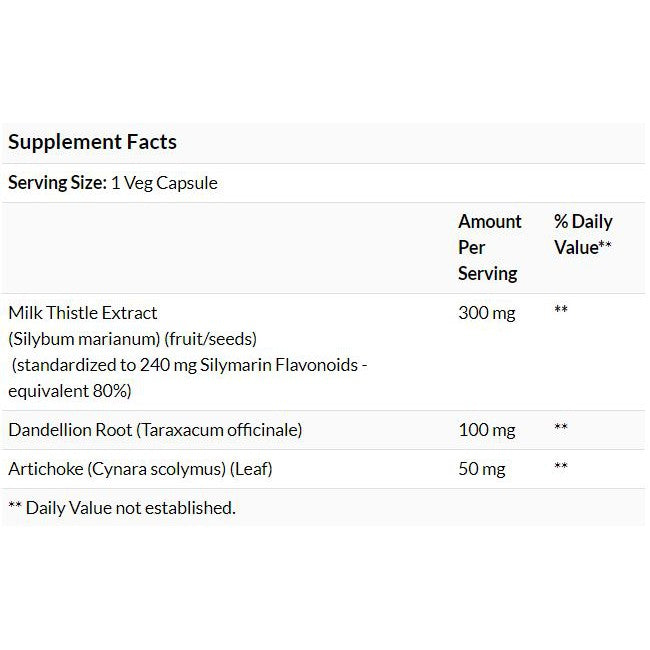Click the asterisks in Artichoke row
Image resolution: width=650 pixels, height=650 pixels.
point(561,468)
